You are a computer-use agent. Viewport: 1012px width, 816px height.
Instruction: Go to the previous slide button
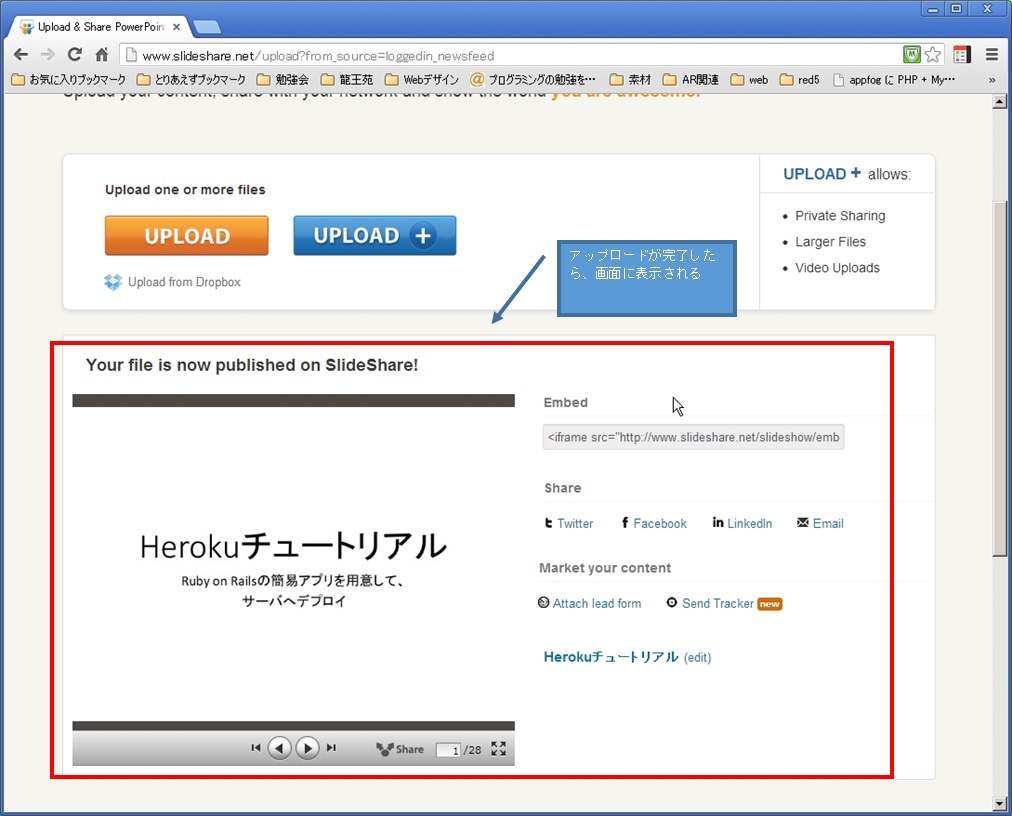[279, 748]
